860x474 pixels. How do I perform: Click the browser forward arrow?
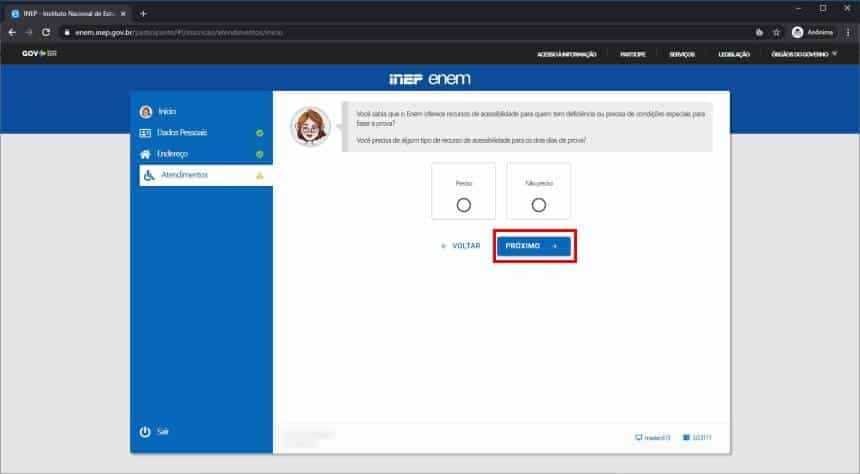[x=29, y=32]
